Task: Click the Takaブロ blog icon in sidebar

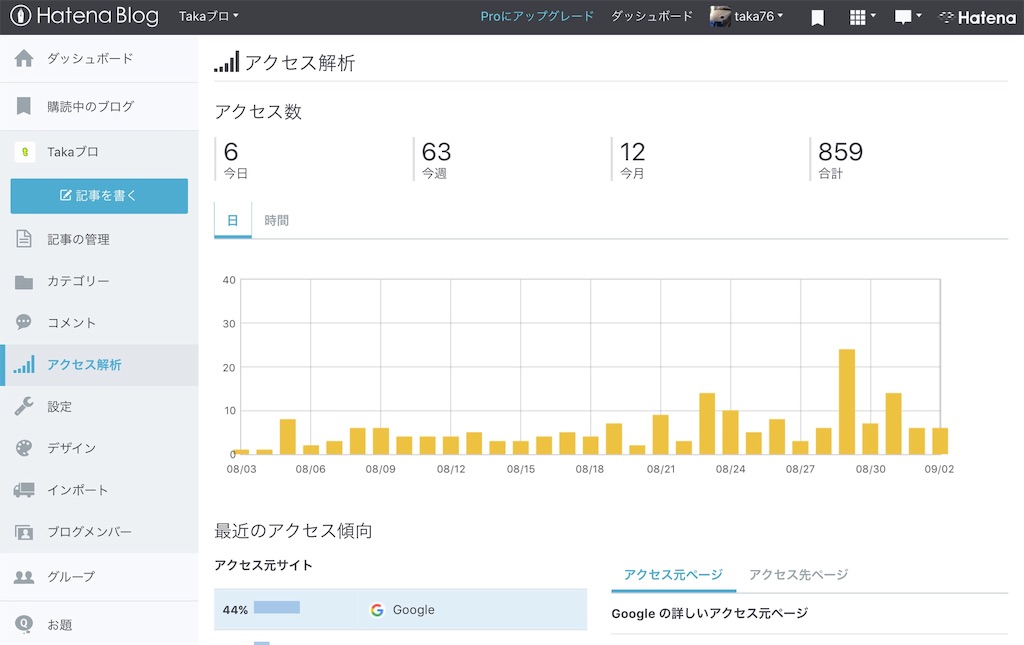Action: [25, 152]
